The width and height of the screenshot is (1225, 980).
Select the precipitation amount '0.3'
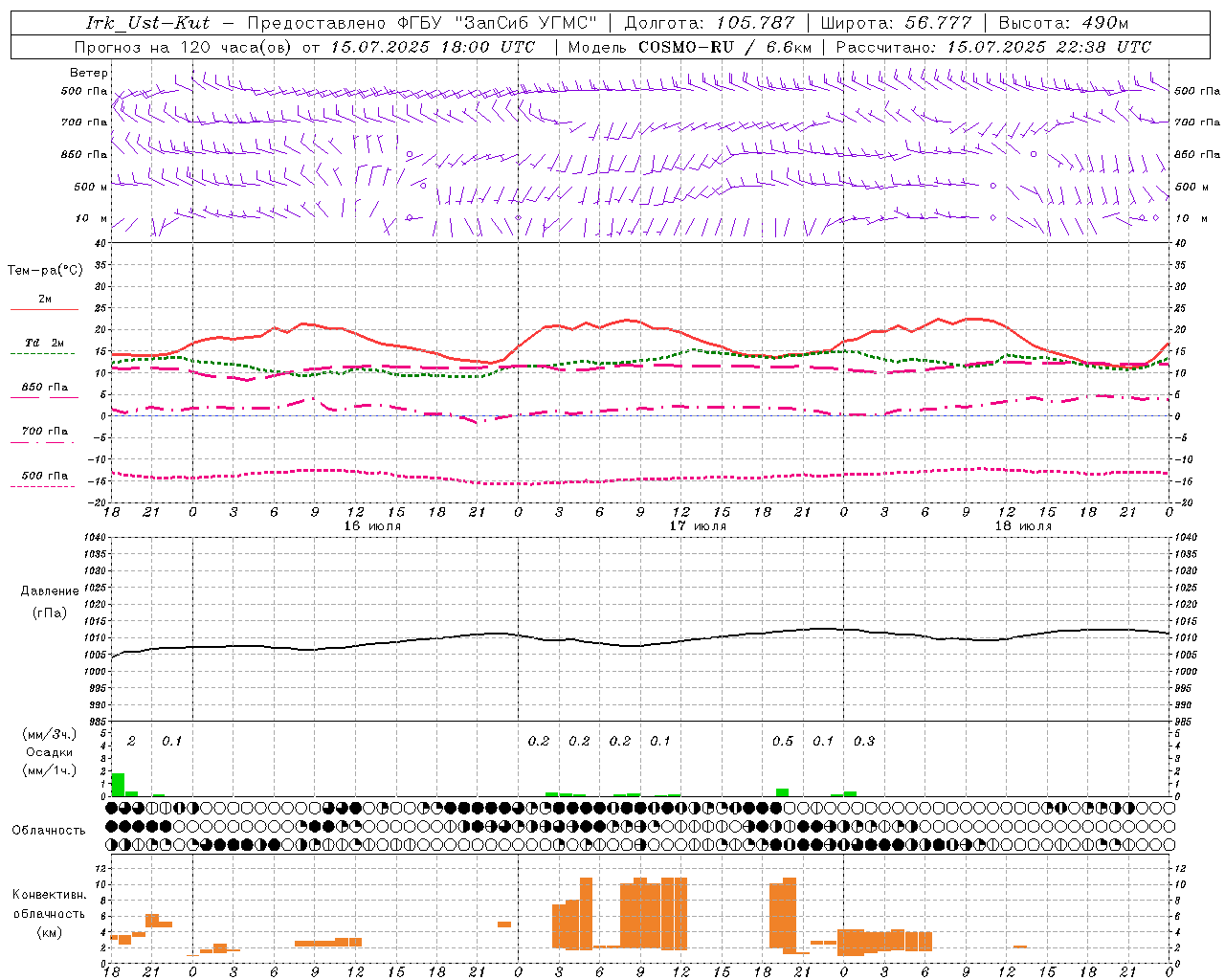(864, 742)
